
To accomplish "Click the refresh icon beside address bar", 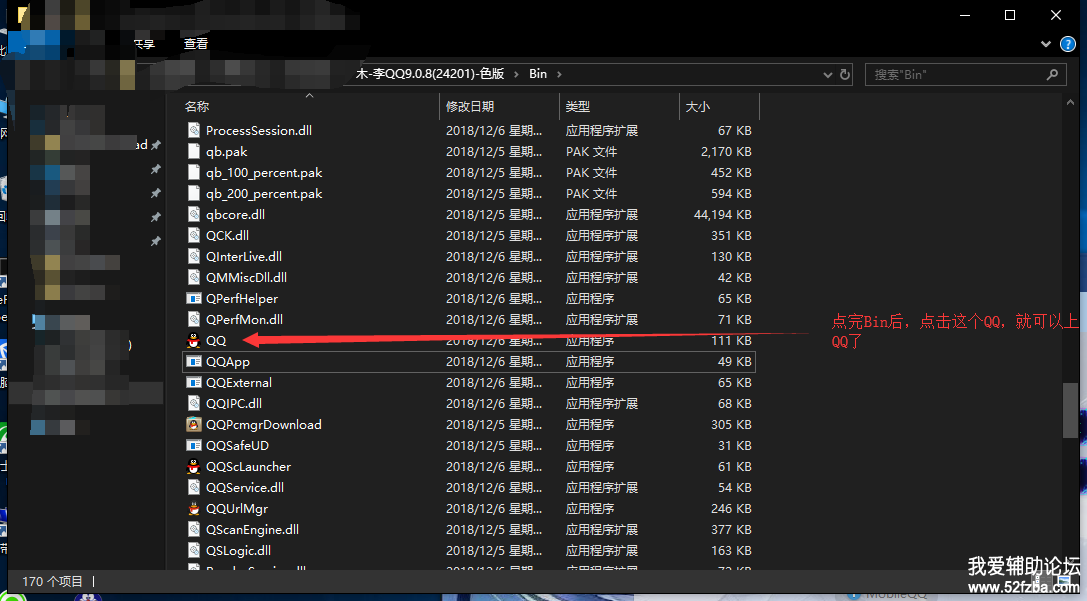I will click(x=845, y=74).
